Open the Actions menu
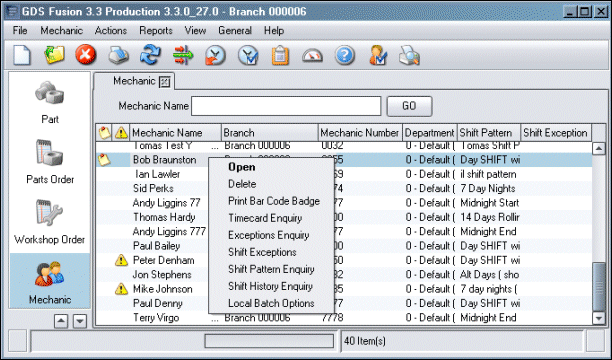Screen dimensions: 612x360 coord(111,30)
